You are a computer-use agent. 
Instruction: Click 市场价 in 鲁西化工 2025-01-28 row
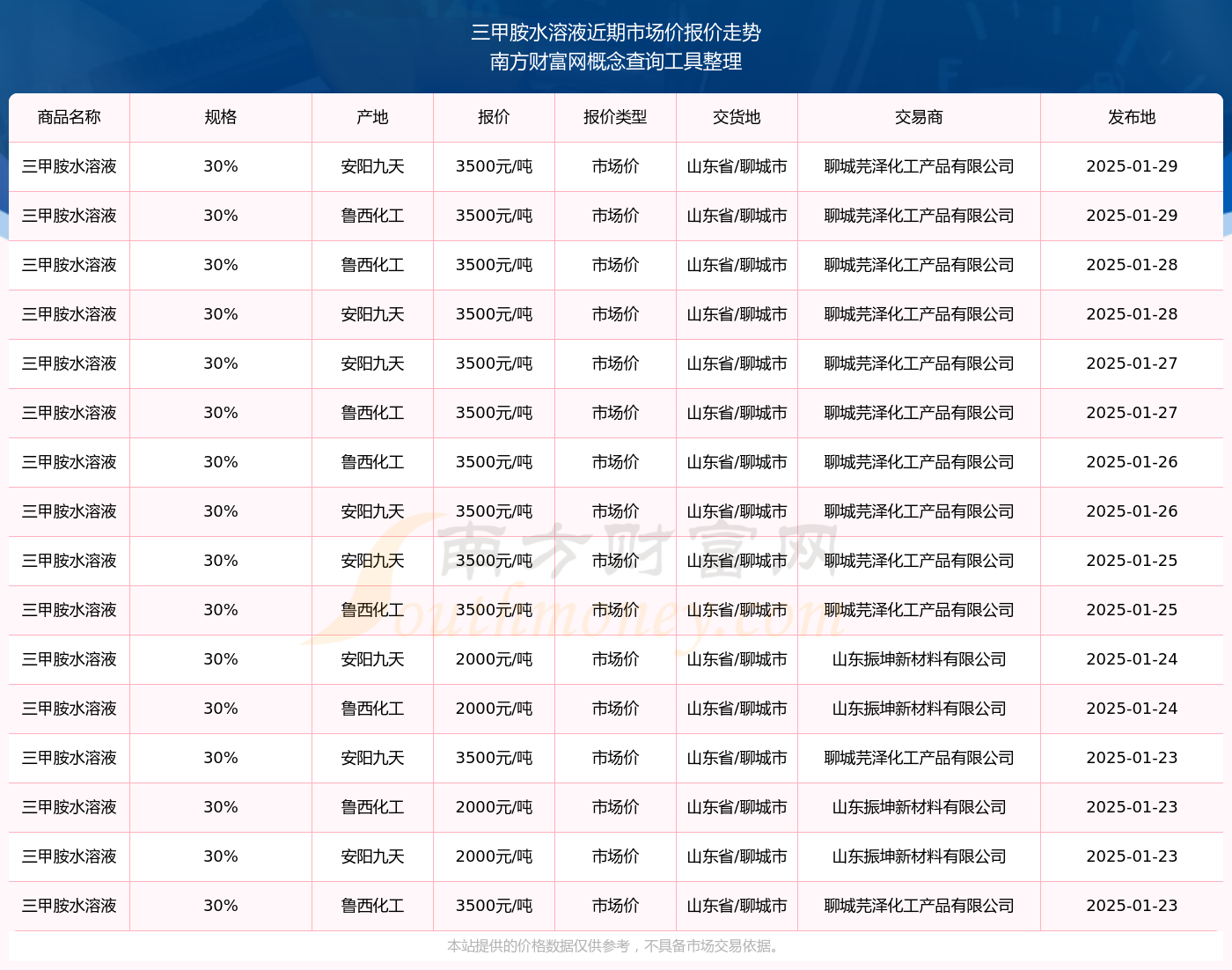pyautogui.click(x=615, y=265)
